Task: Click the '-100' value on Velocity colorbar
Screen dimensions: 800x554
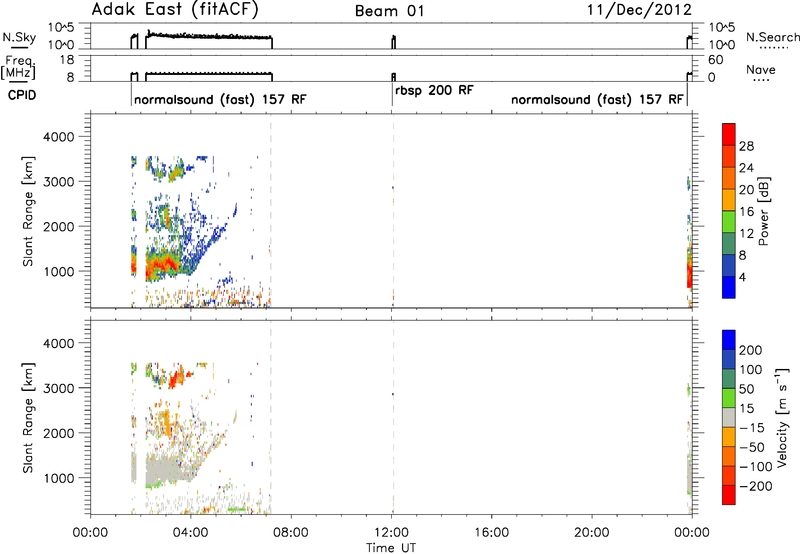Action: (x=755, y=466)
